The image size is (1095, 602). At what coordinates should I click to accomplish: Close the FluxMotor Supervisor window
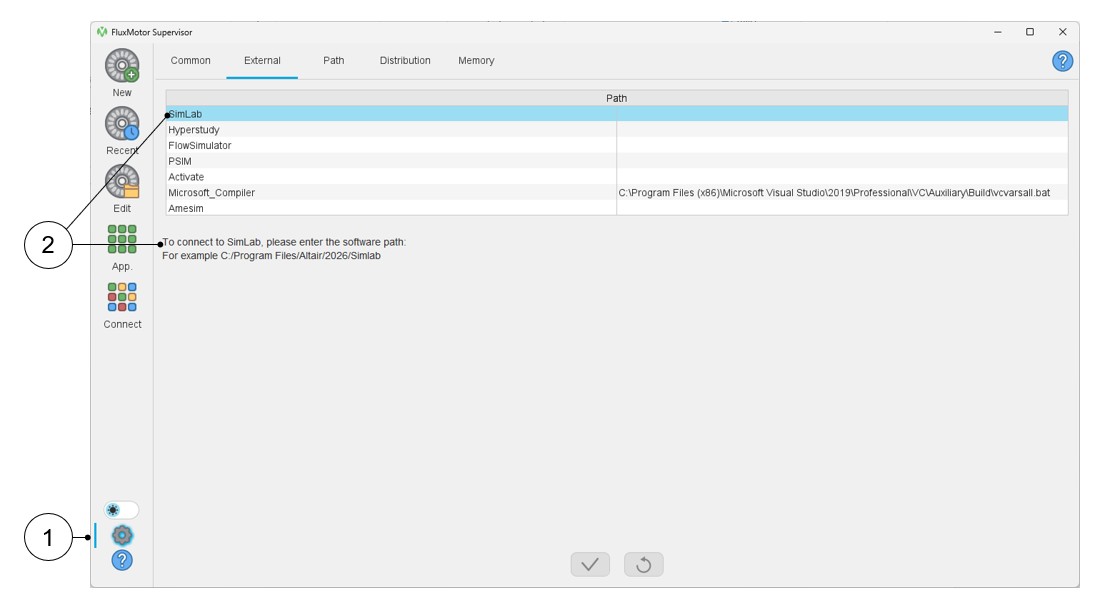[1062, 32]
